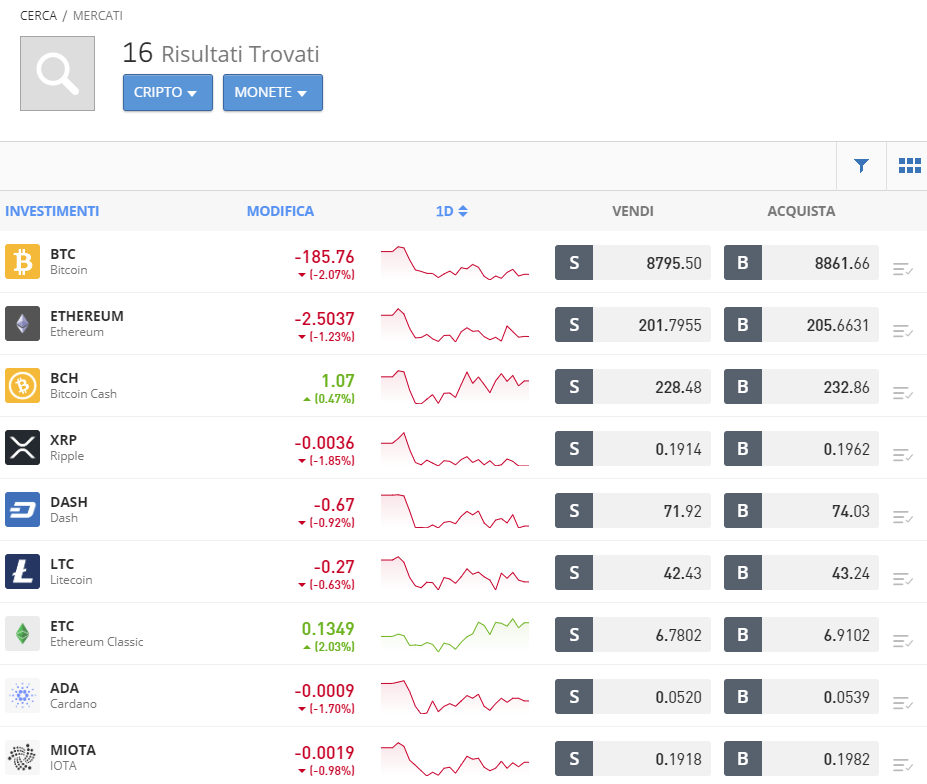927x784 pixels.
Task: Sell BTC at 8795.50
Action: coord(633,263)
